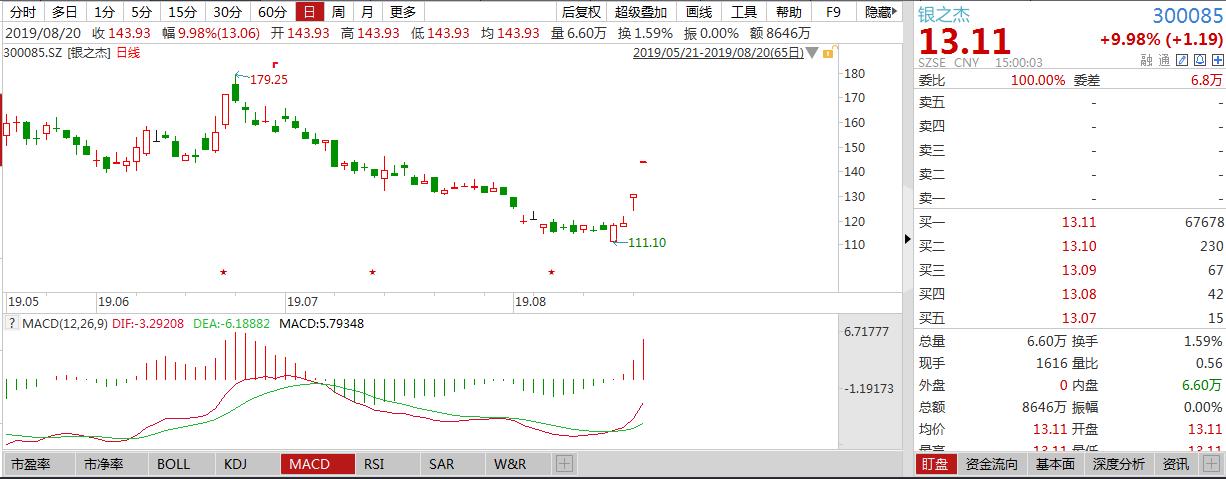Open the 基本面 tab
Viewport: 1226px width, 479px height.
click(x=1056, y=464)
